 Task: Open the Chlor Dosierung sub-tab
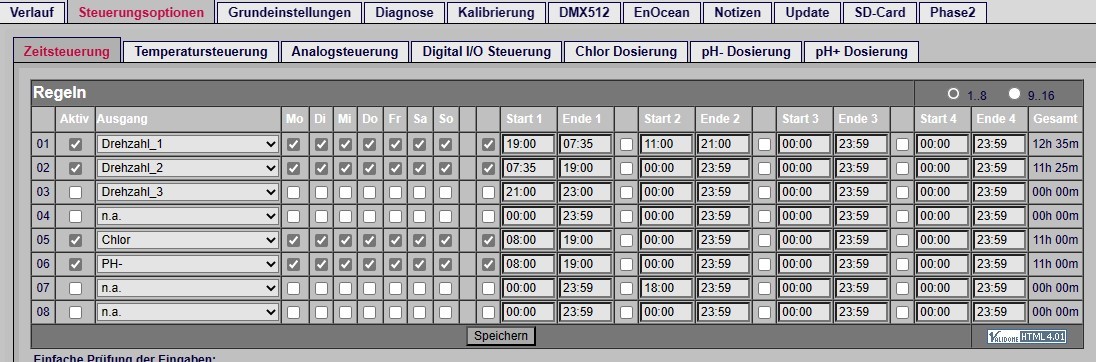(x=626, y=51)
